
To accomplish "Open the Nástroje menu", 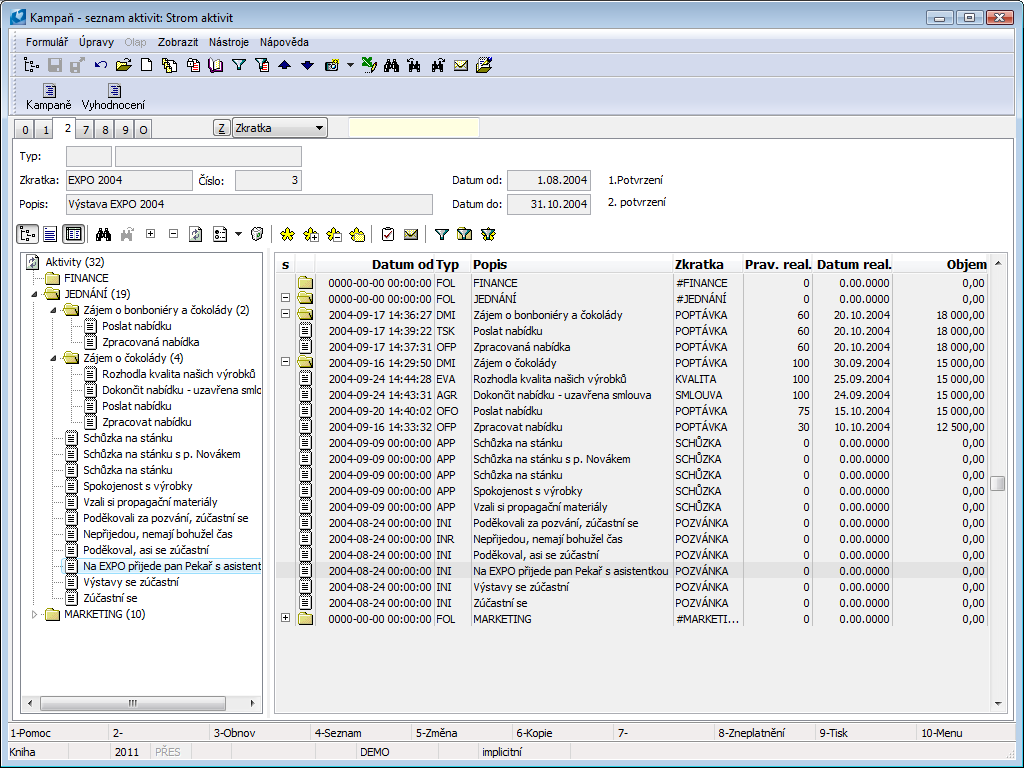I will click(229, 42).
